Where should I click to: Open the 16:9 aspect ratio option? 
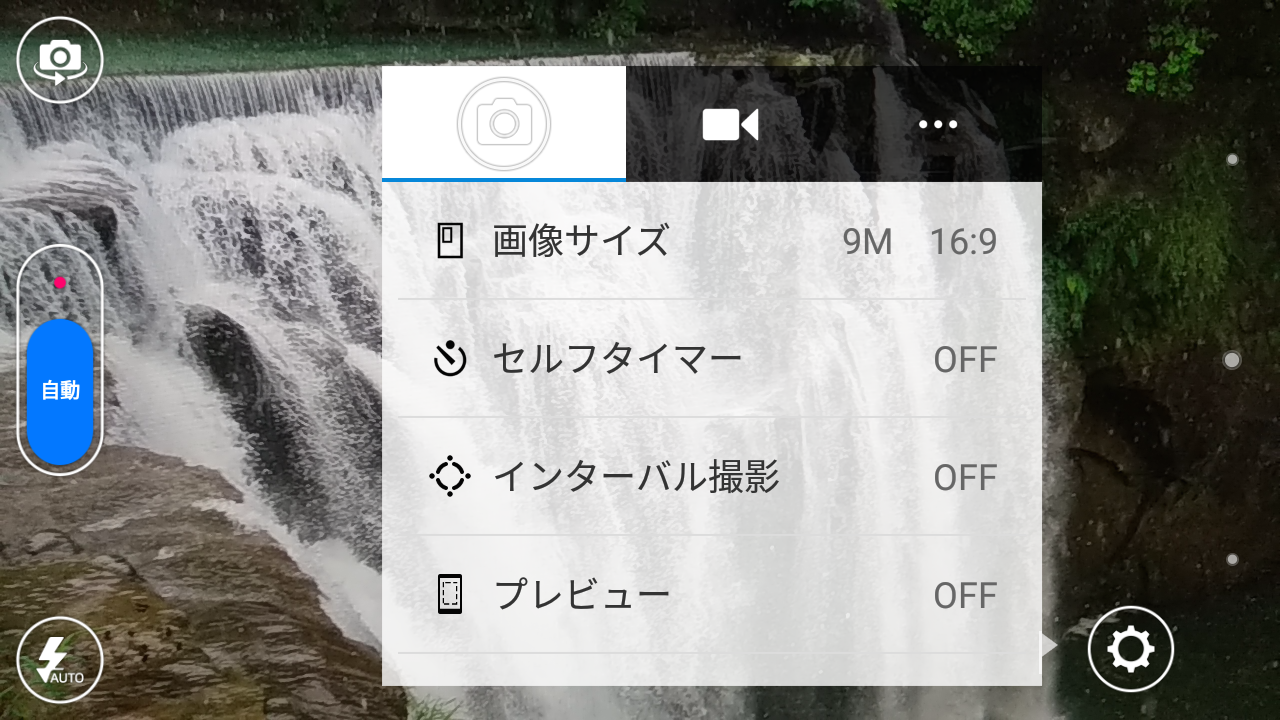point(963,242)
